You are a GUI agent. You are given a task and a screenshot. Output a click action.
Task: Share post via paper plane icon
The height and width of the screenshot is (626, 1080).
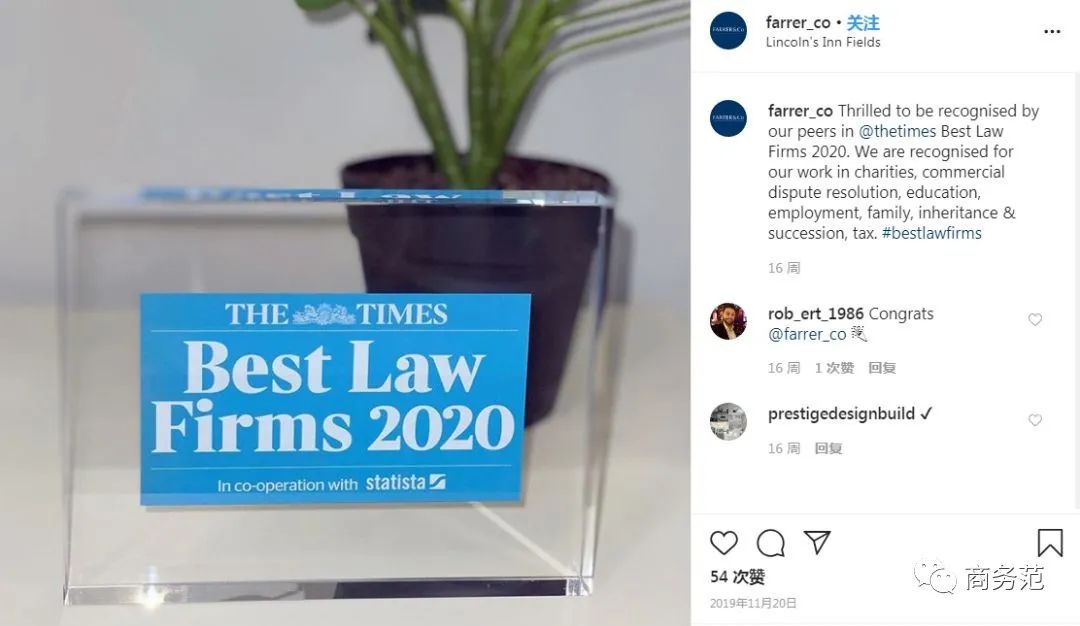818,543
